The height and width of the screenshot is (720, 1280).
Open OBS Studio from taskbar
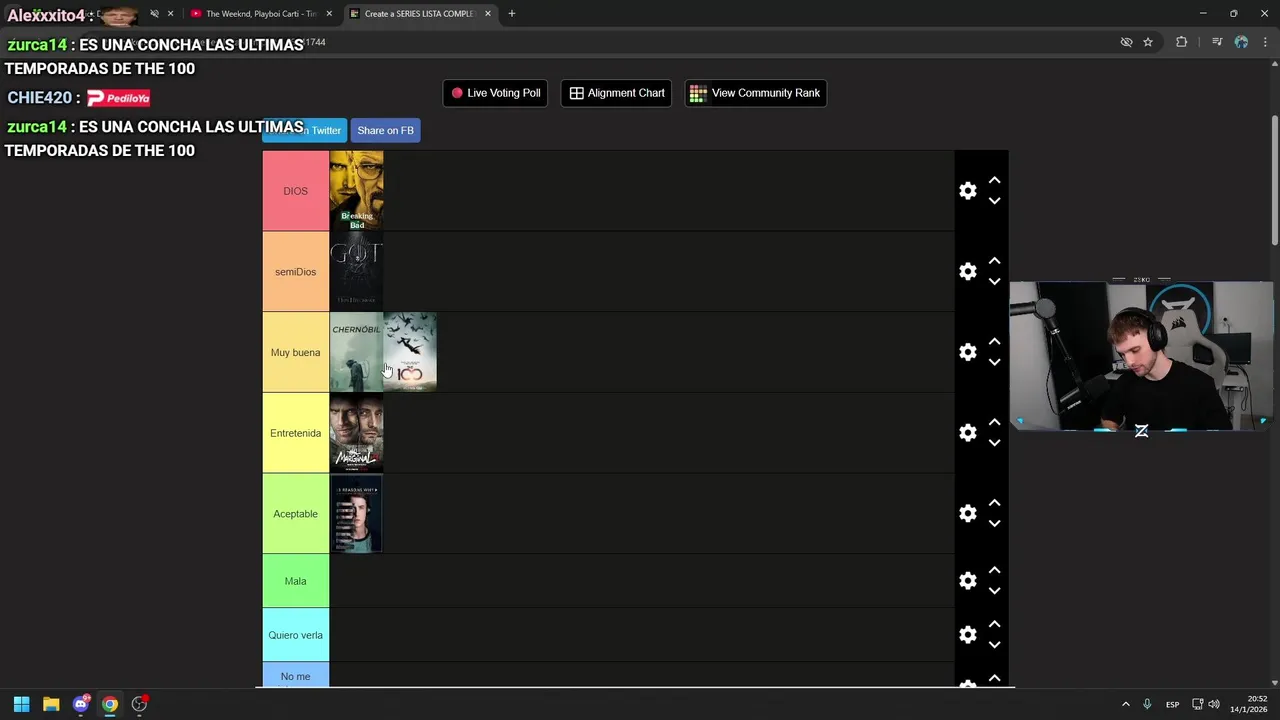139,704
